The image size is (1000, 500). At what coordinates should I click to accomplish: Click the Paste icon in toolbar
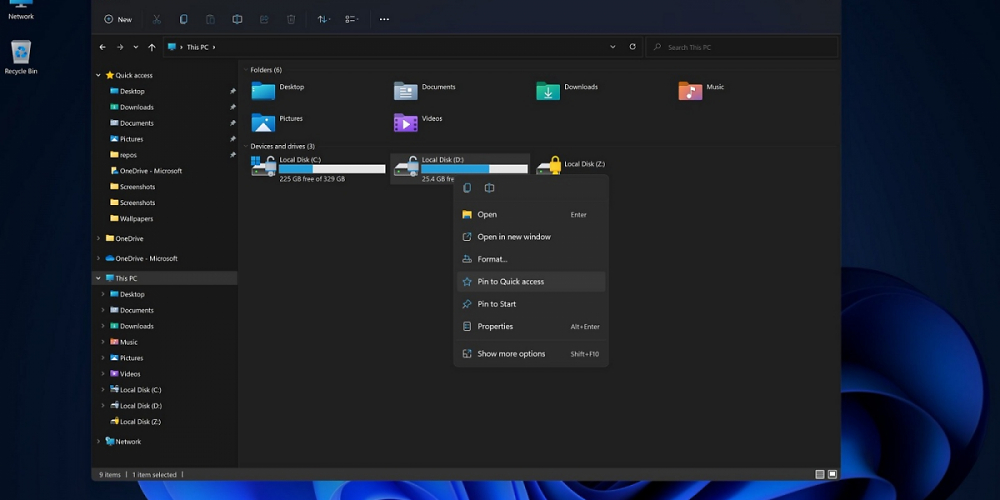pyautogui.click(x=210, y=19)
